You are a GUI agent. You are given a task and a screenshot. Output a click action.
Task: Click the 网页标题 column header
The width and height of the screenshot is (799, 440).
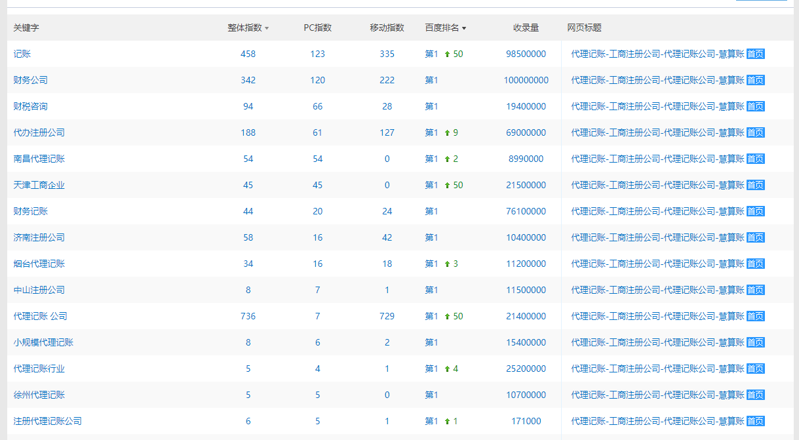(584, 28)
